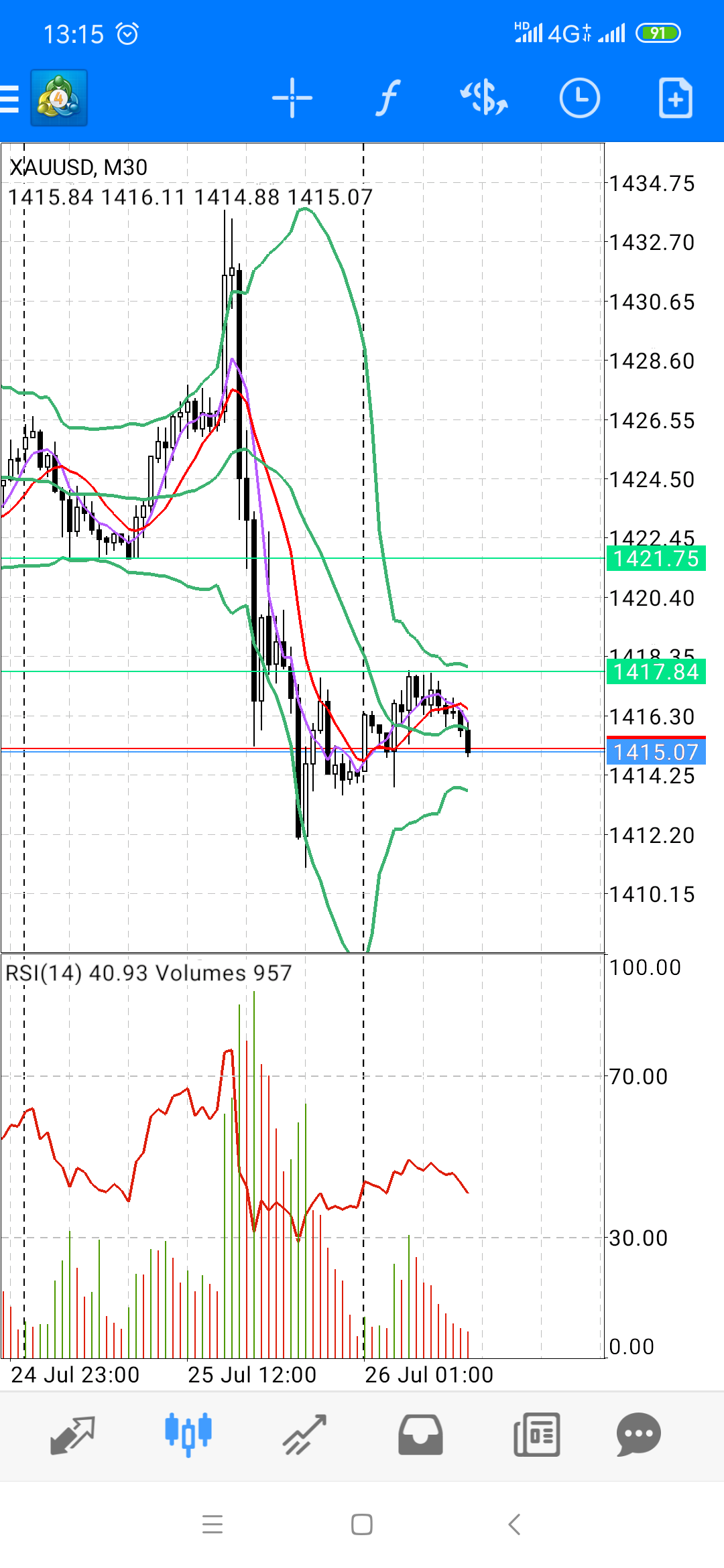Tap the 1432.70 price axis label
The width and height of the screenshot is (724, 1568).
(x=652, y=243)
